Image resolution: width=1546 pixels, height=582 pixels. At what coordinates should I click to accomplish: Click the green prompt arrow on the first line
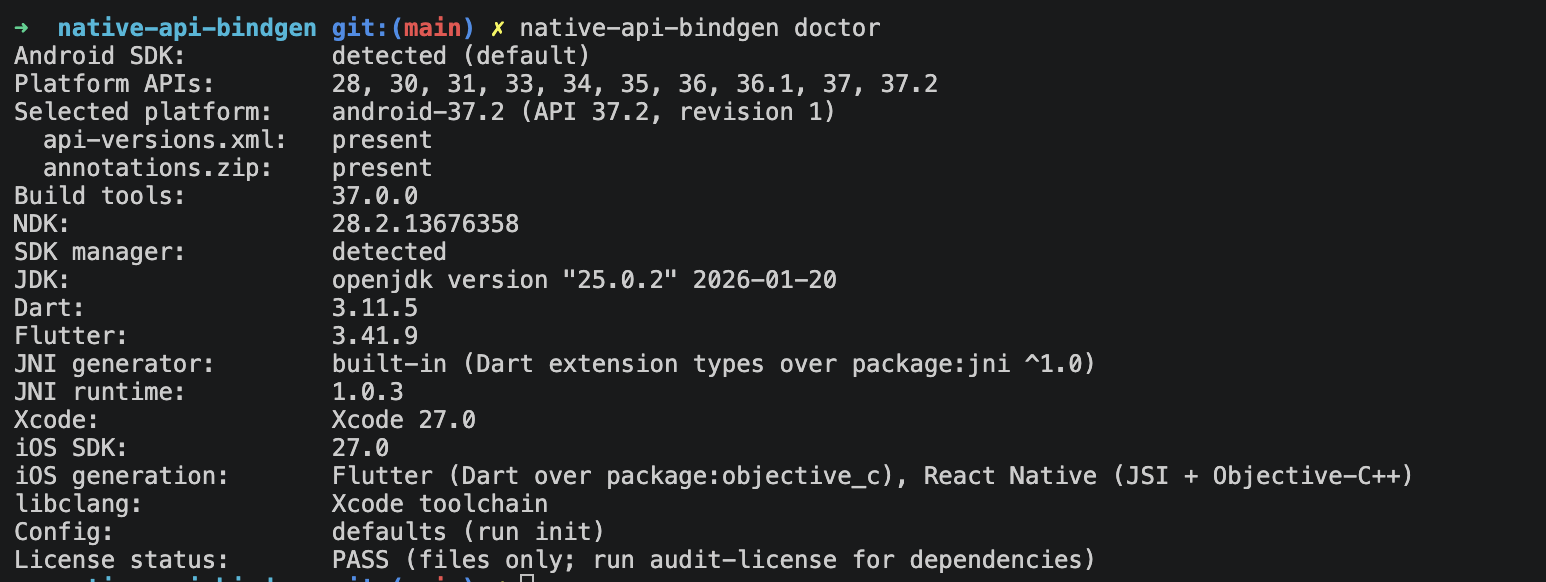click(x=21, y=28)
